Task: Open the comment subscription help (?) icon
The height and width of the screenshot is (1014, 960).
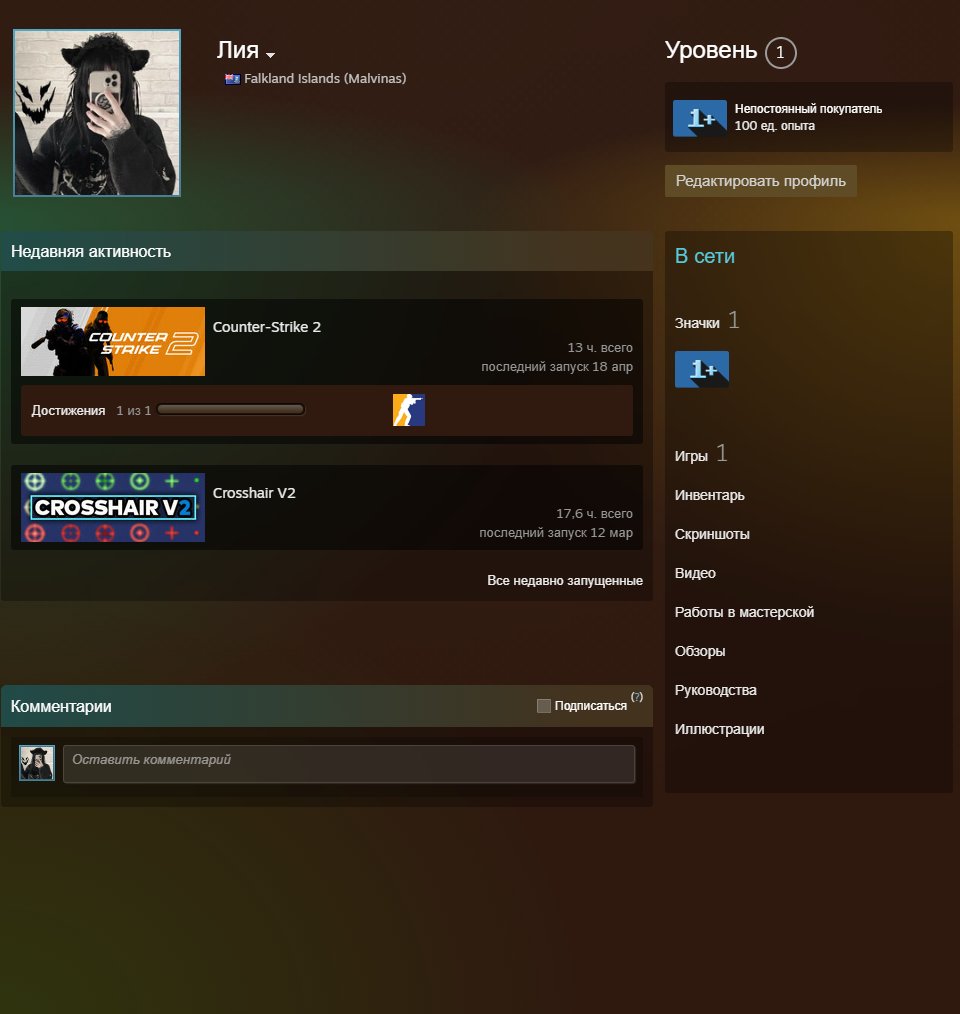Action: pyautogui.click(x=637, y=696)
